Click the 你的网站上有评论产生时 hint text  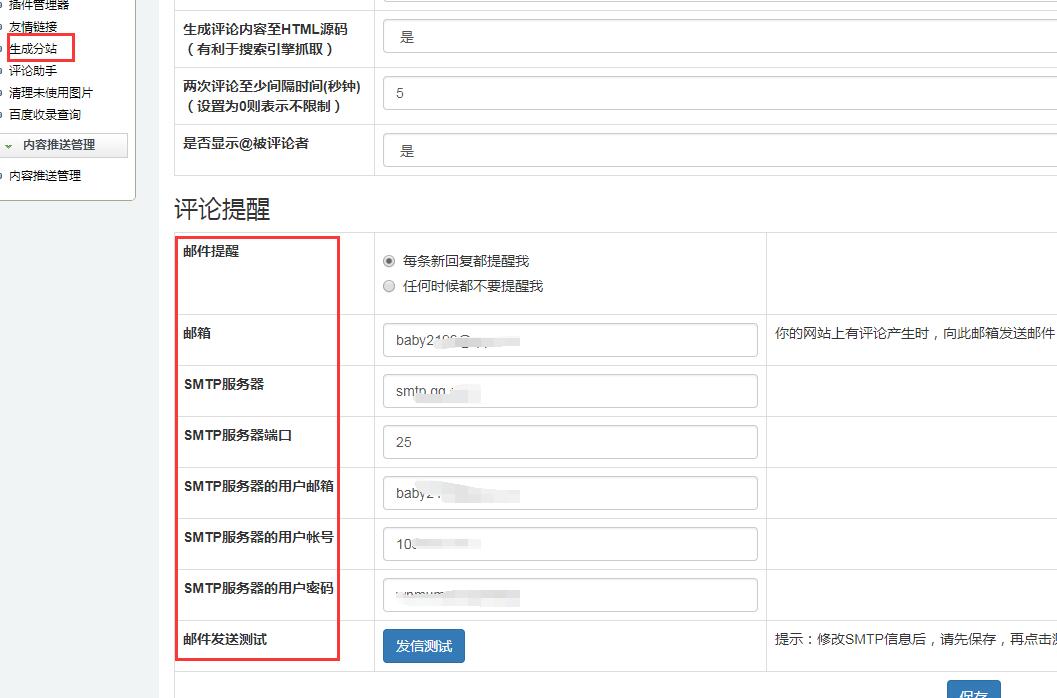coord(915,333)
